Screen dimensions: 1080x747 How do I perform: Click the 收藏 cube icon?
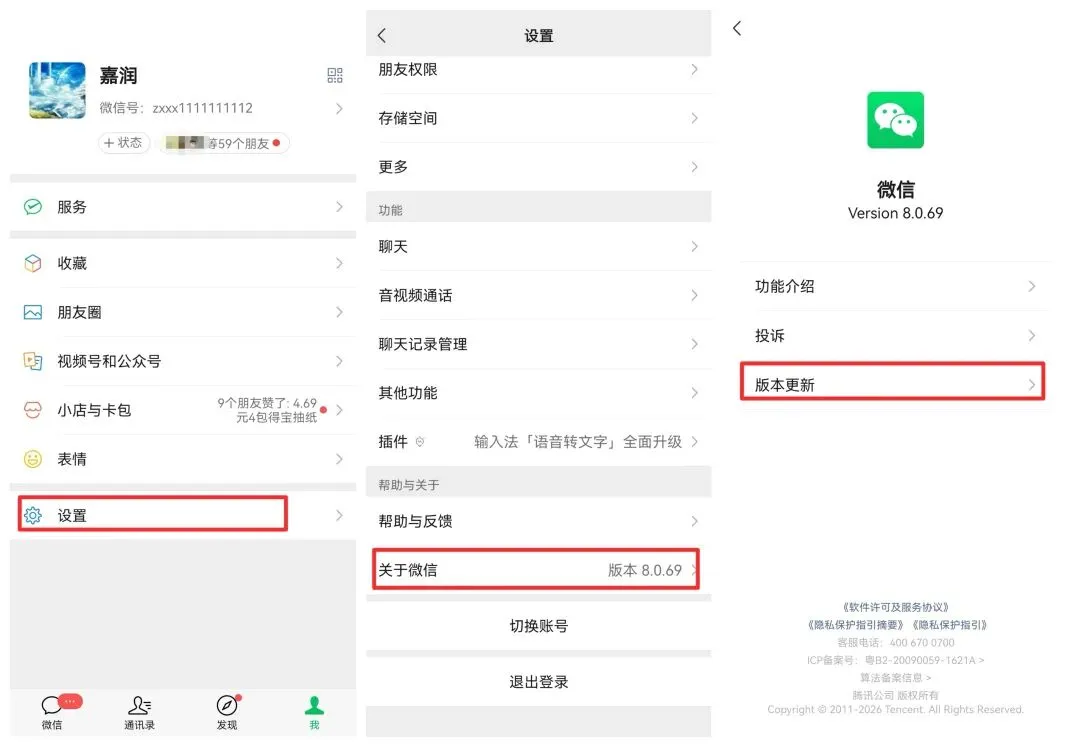[32, 263]
